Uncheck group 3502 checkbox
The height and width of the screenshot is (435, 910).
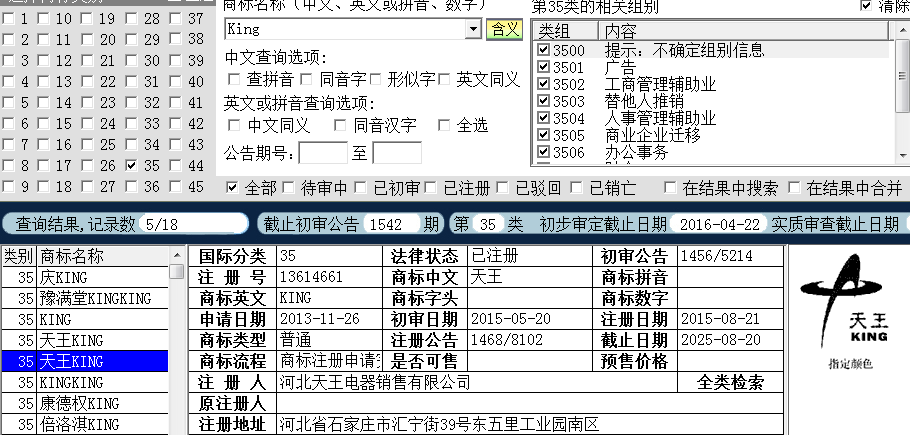point(543,84)
